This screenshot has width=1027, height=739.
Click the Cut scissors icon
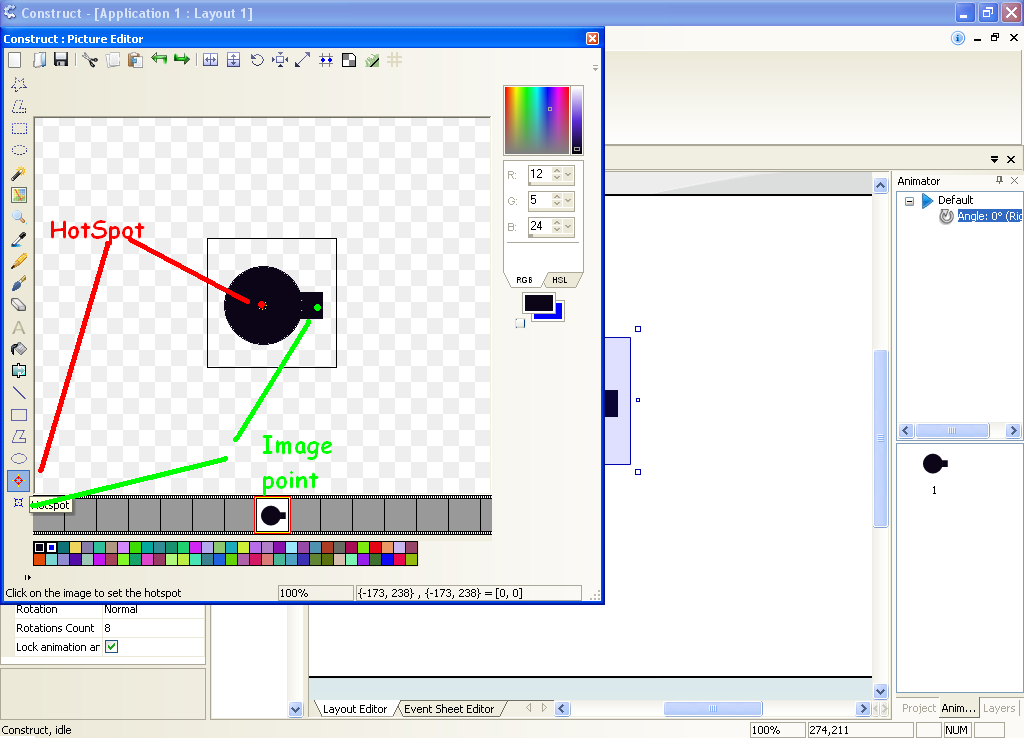click(89, 60)
